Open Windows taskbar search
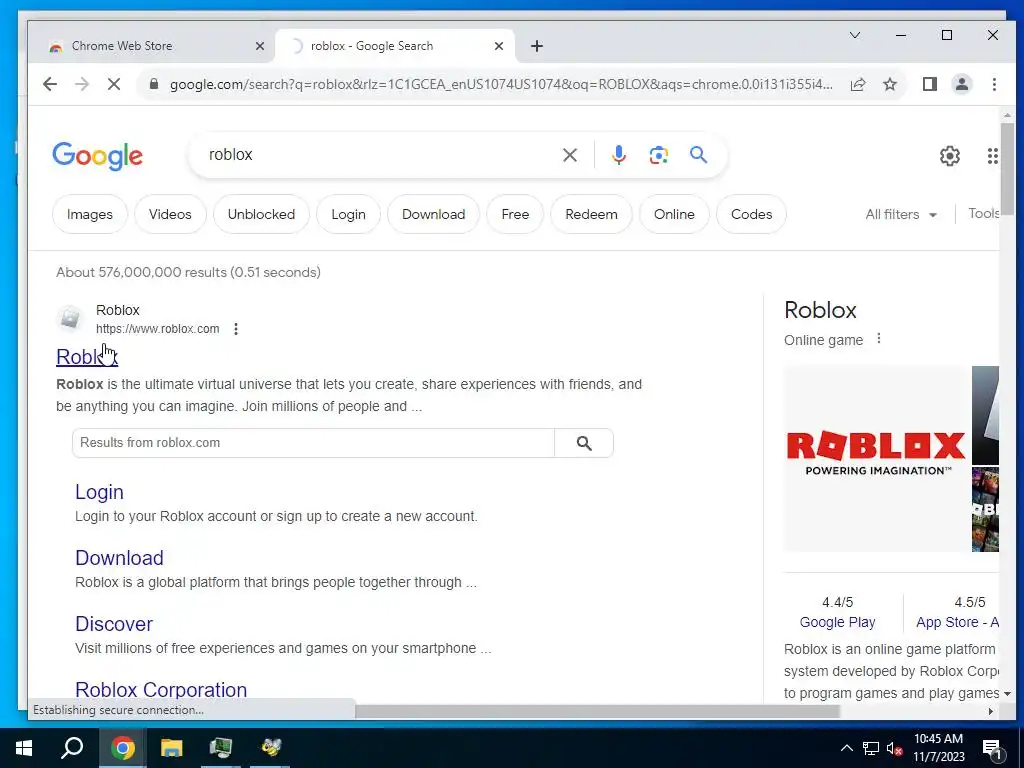This screenshot has width=1024, height=768. 72,748
